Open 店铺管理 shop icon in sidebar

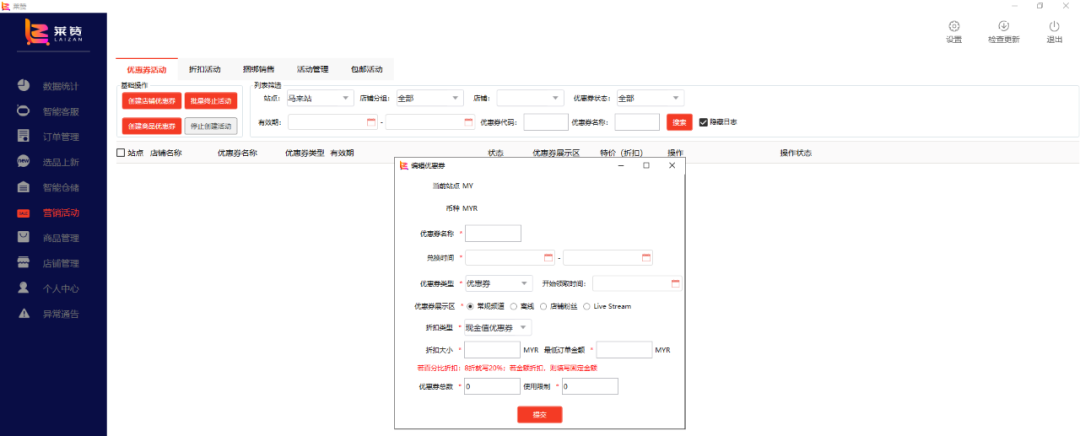coord(23,262)
